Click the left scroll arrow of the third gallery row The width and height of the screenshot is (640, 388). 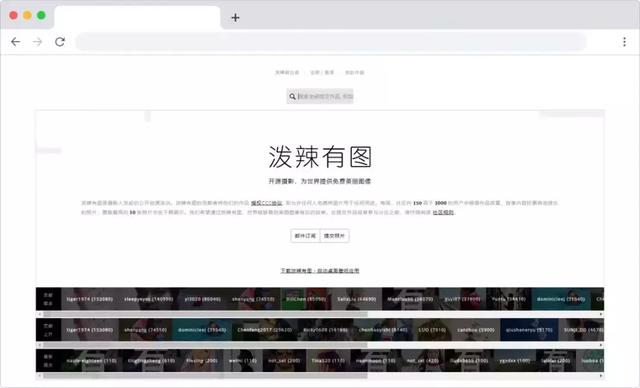39,376
